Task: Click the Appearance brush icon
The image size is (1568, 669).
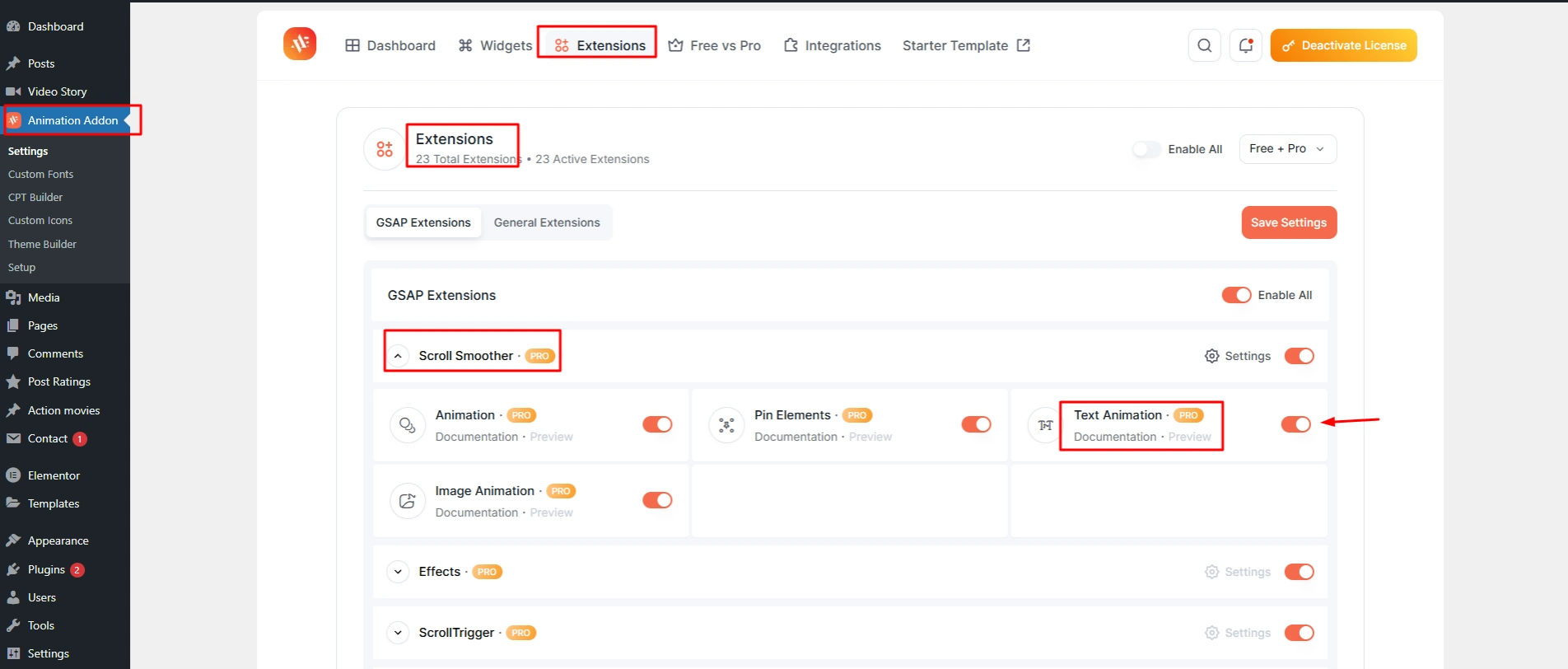Action: 13,540
